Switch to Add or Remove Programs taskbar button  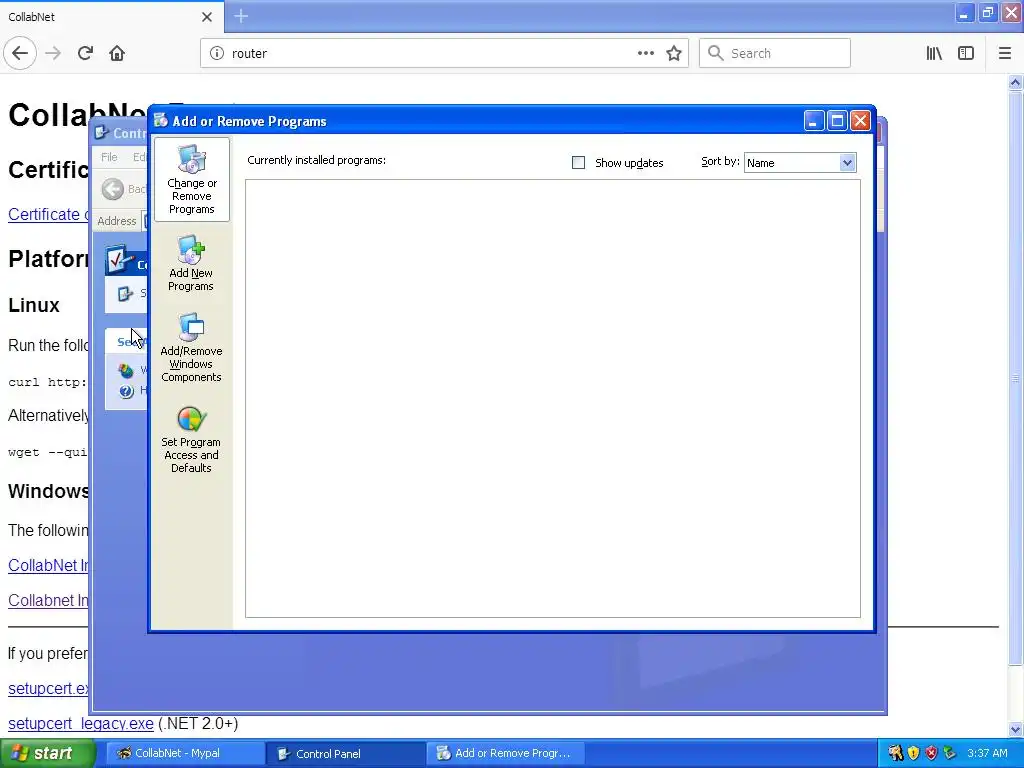[x=505, y=753]
